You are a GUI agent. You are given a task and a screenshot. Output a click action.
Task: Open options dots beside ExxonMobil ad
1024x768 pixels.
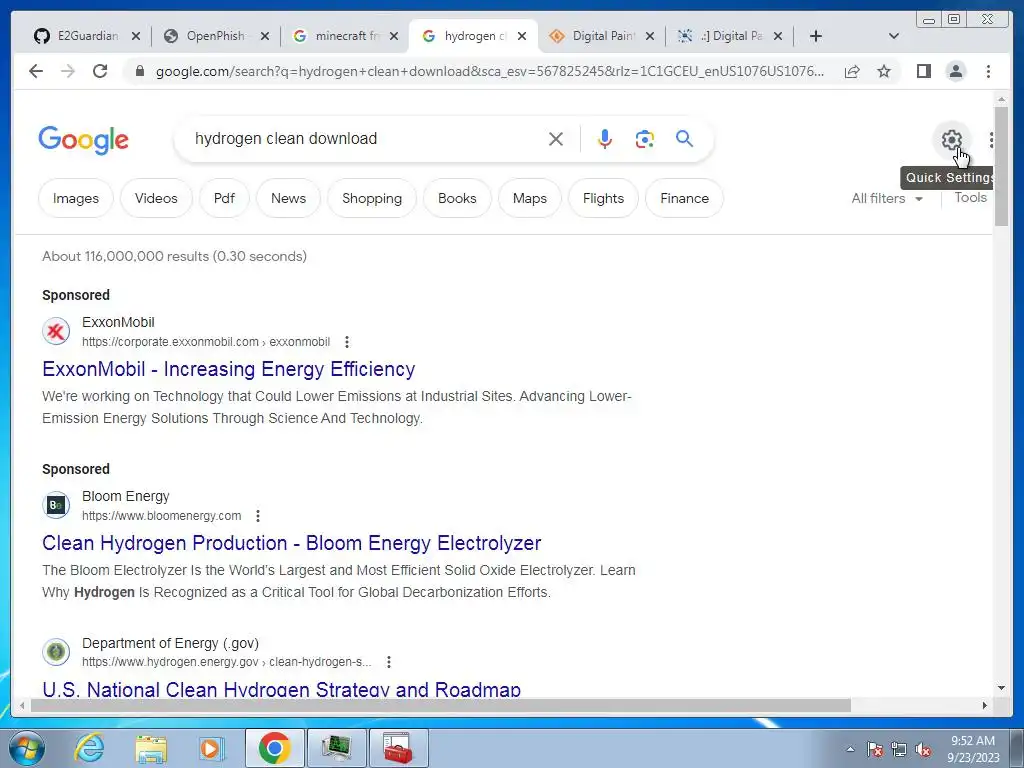(347, 342)
